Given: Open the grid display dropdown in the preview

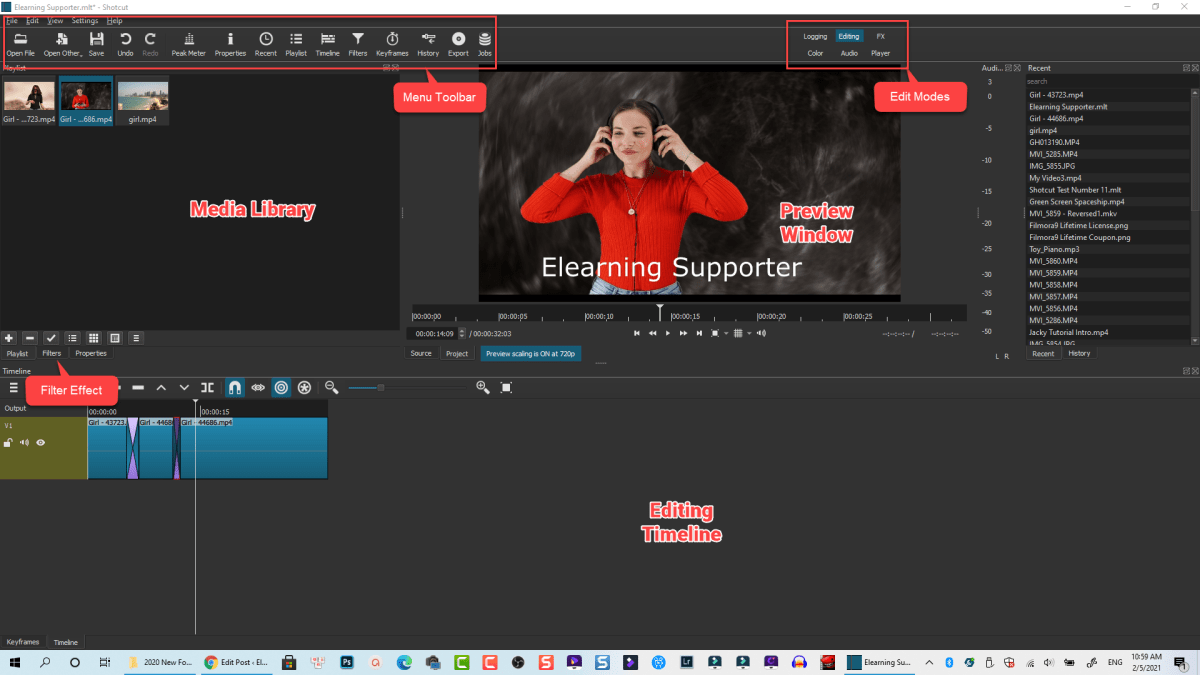Looking at the screenshot, I should tap(749, 333).
